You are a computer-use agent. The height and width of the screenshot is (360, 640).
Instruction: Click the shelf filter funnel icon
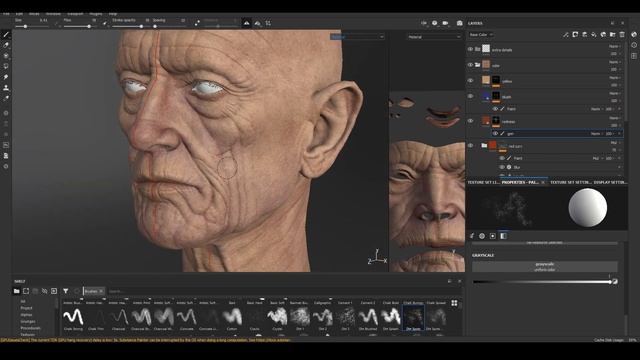click(x=66, y=291)
